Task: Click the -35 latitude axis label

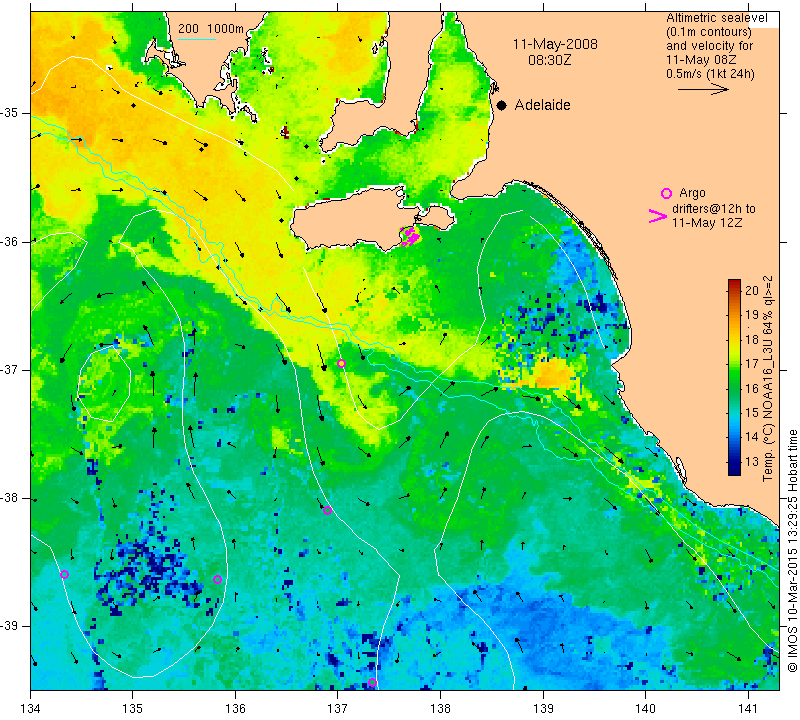Action: coord(10,113)
